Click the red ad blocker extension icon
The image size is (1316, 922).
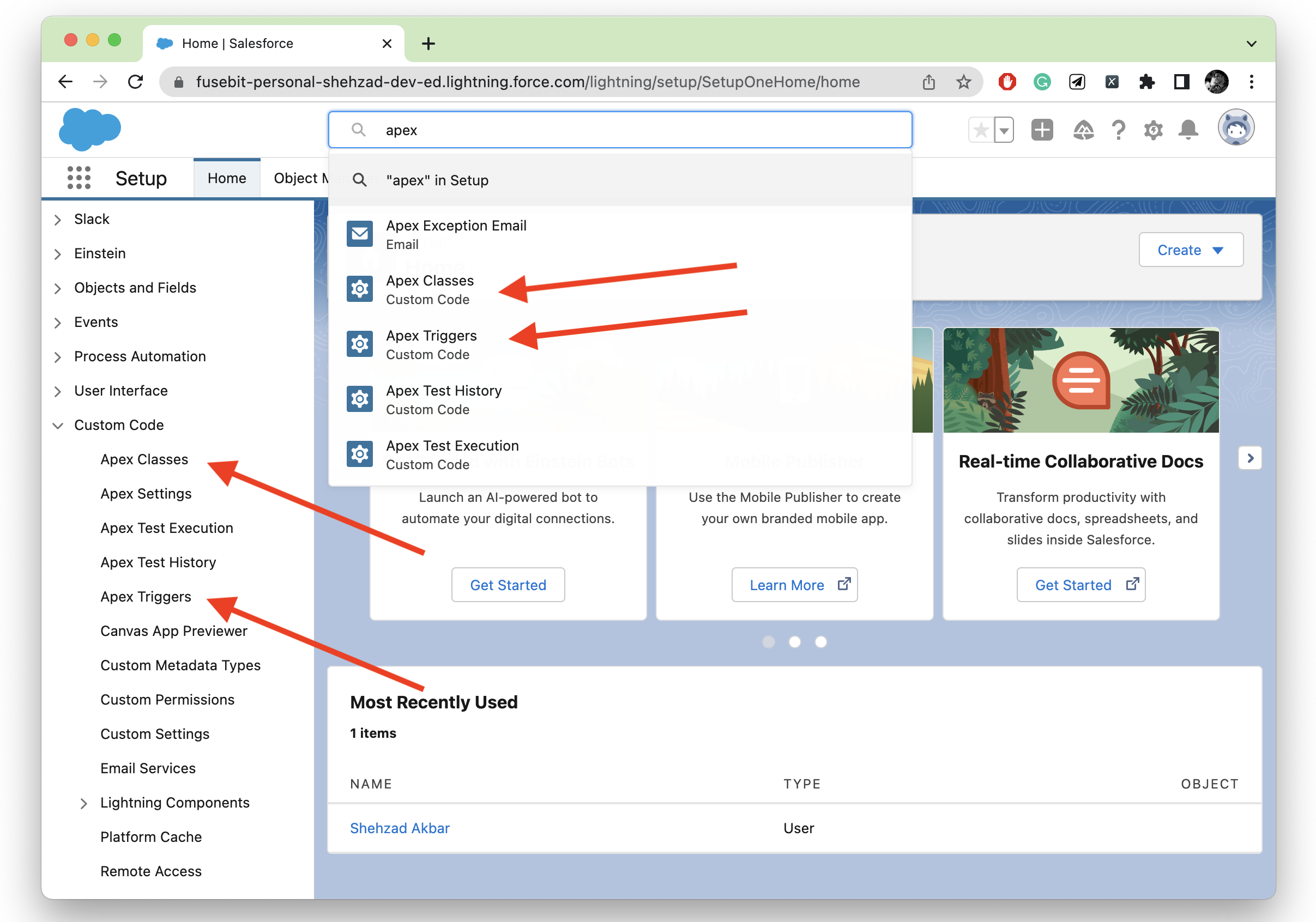1007,82
